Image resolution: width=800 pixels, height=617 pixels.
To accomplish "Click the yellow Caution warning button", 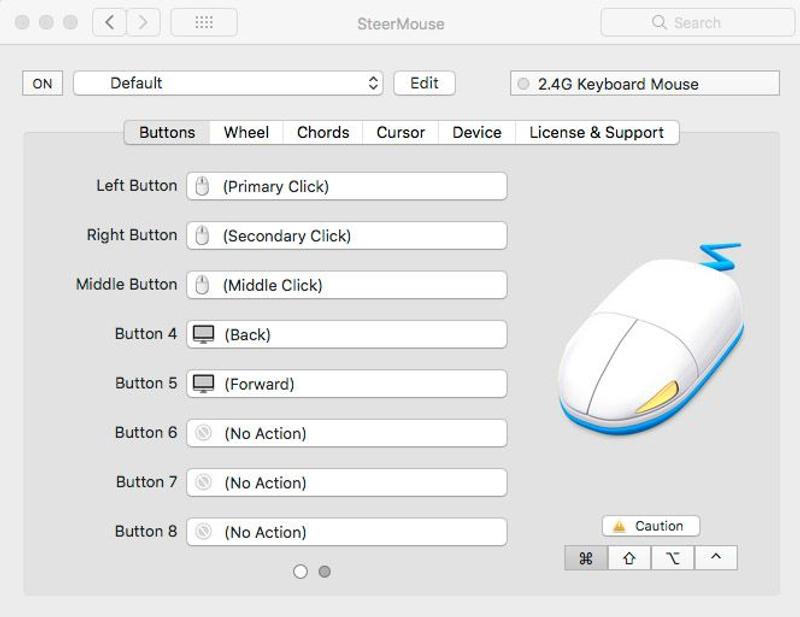I will [651, 526].
